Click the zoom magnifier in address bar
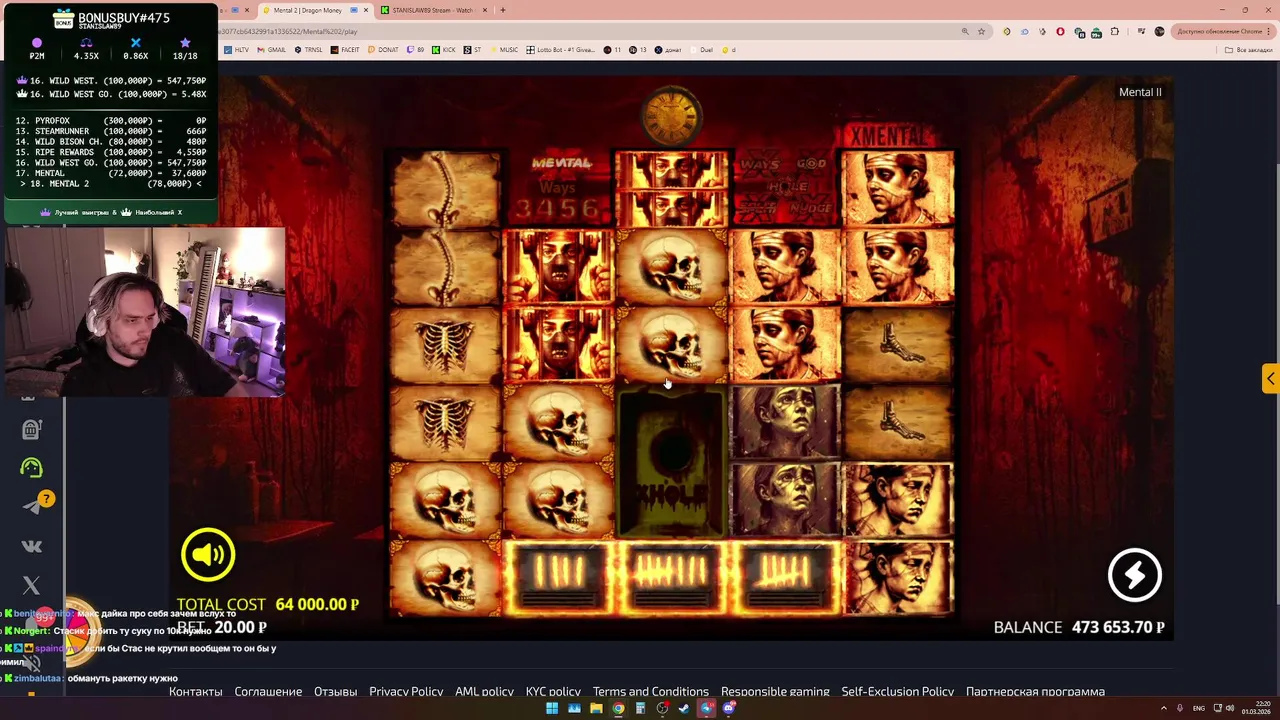This screenshot has width=1280, height=720. 964,31
